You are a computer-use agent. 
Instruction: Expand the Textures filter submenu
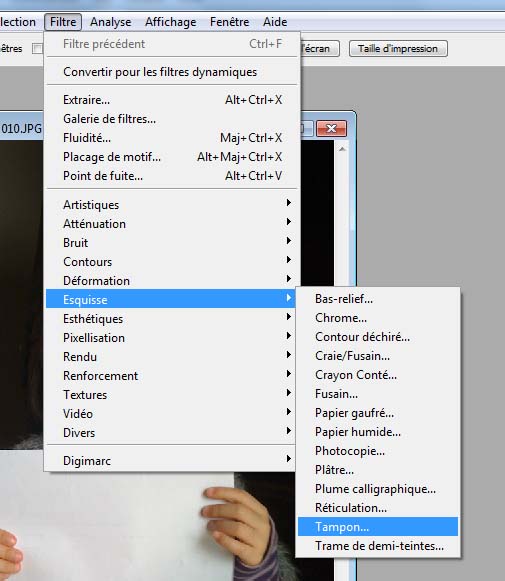170,395
